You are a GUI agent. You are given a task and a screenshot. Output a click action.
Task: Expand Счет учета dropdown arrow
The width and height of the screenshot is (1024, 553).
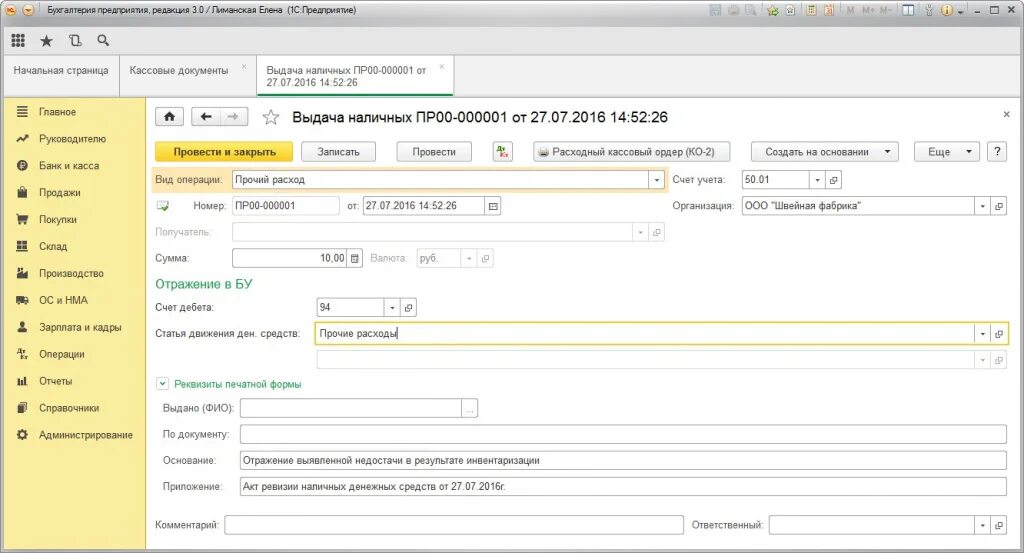point(818,180)
